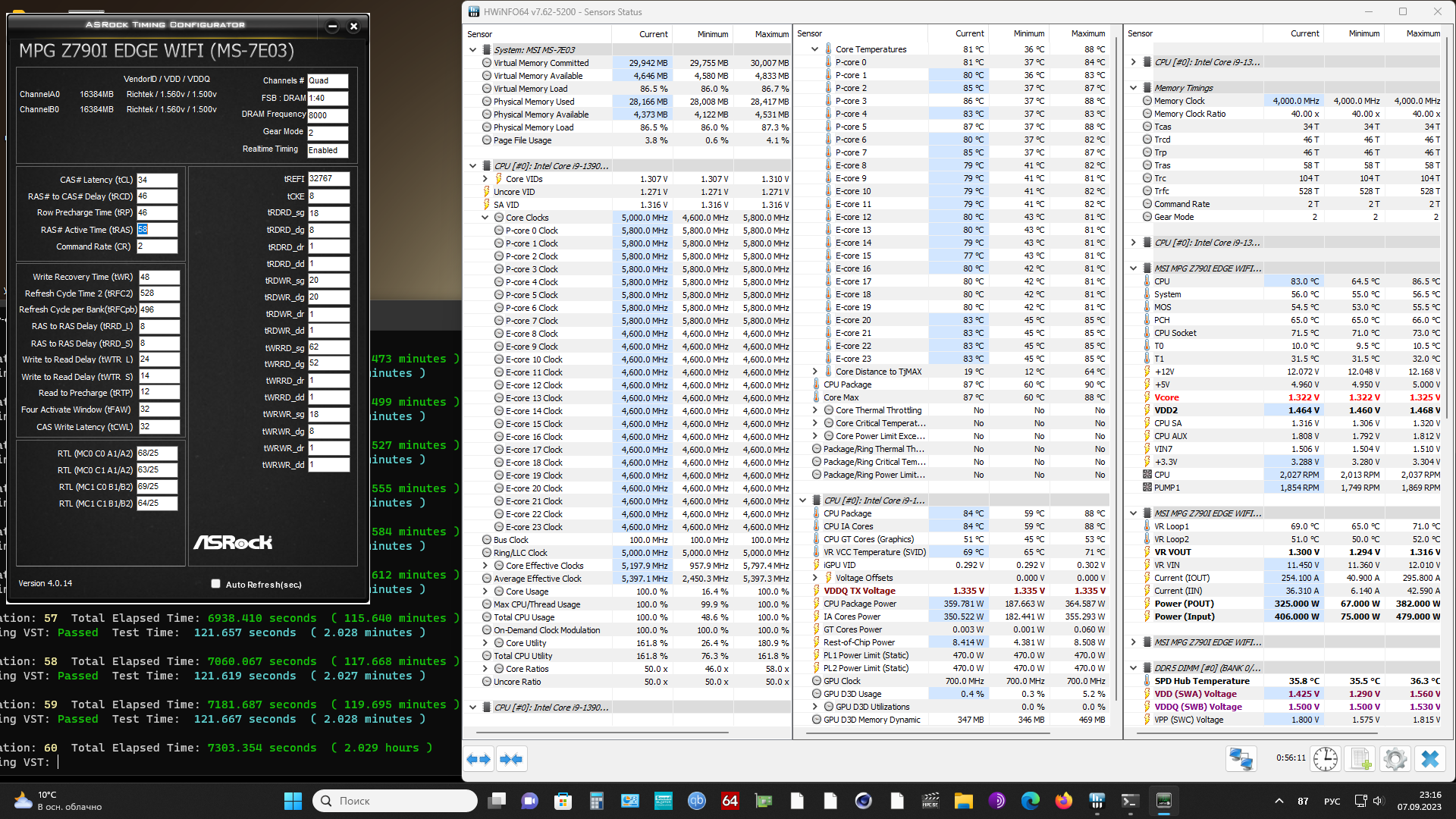Click the blue X close sensors icon
Screen dimensions: 1456x819
[1430, 759]
